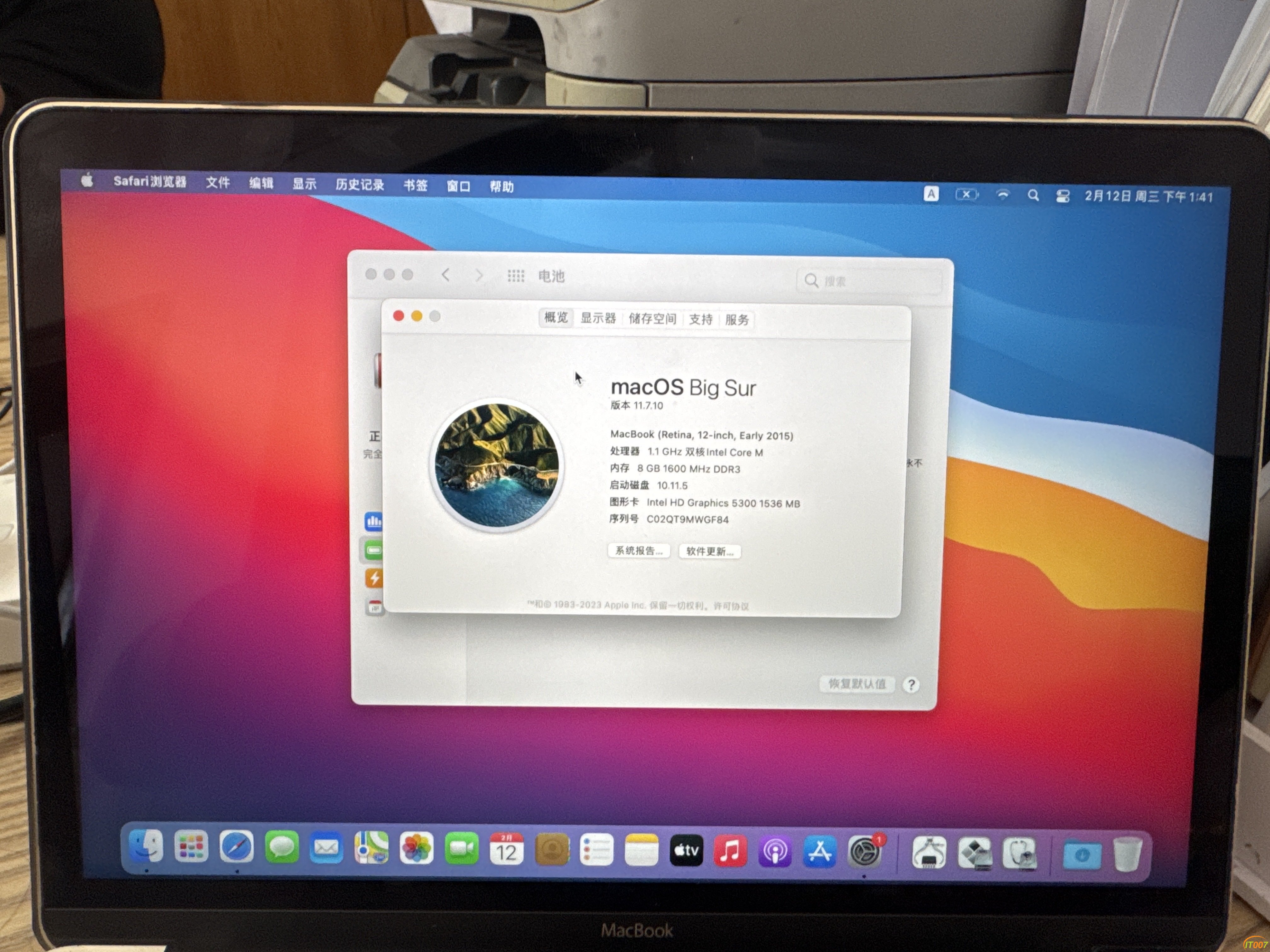This screenshot has width=1270, height=952.
Task: Launch Safari from the Dock
Action: (x=236, y=847)
